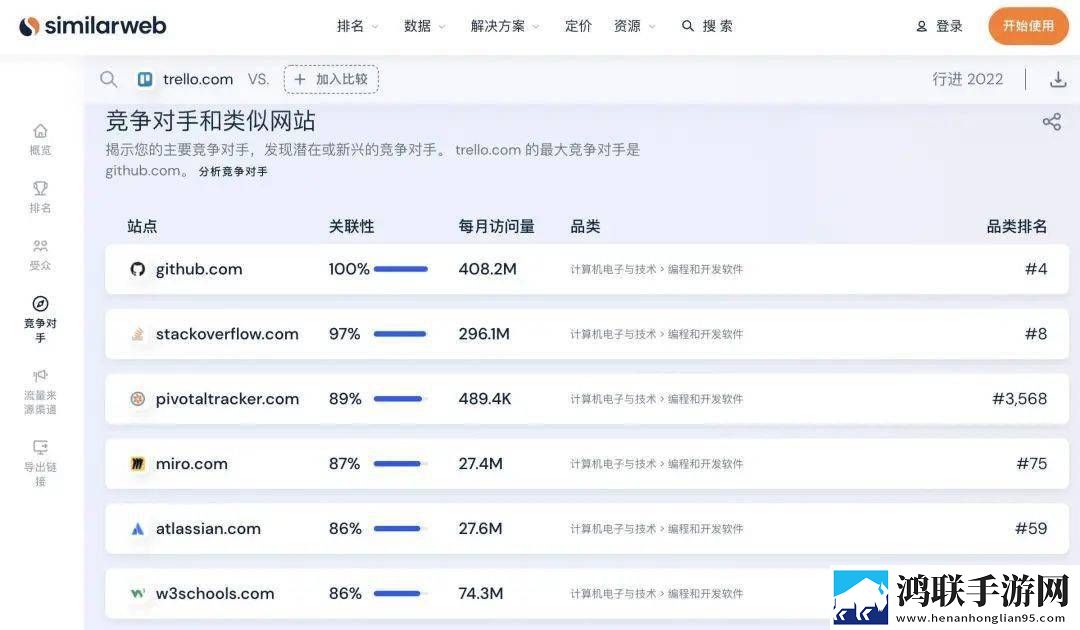Click the 489.4K monthly visits value
Image resolution: width=1080 pixels, height=630 pixels.
point(485,399)
